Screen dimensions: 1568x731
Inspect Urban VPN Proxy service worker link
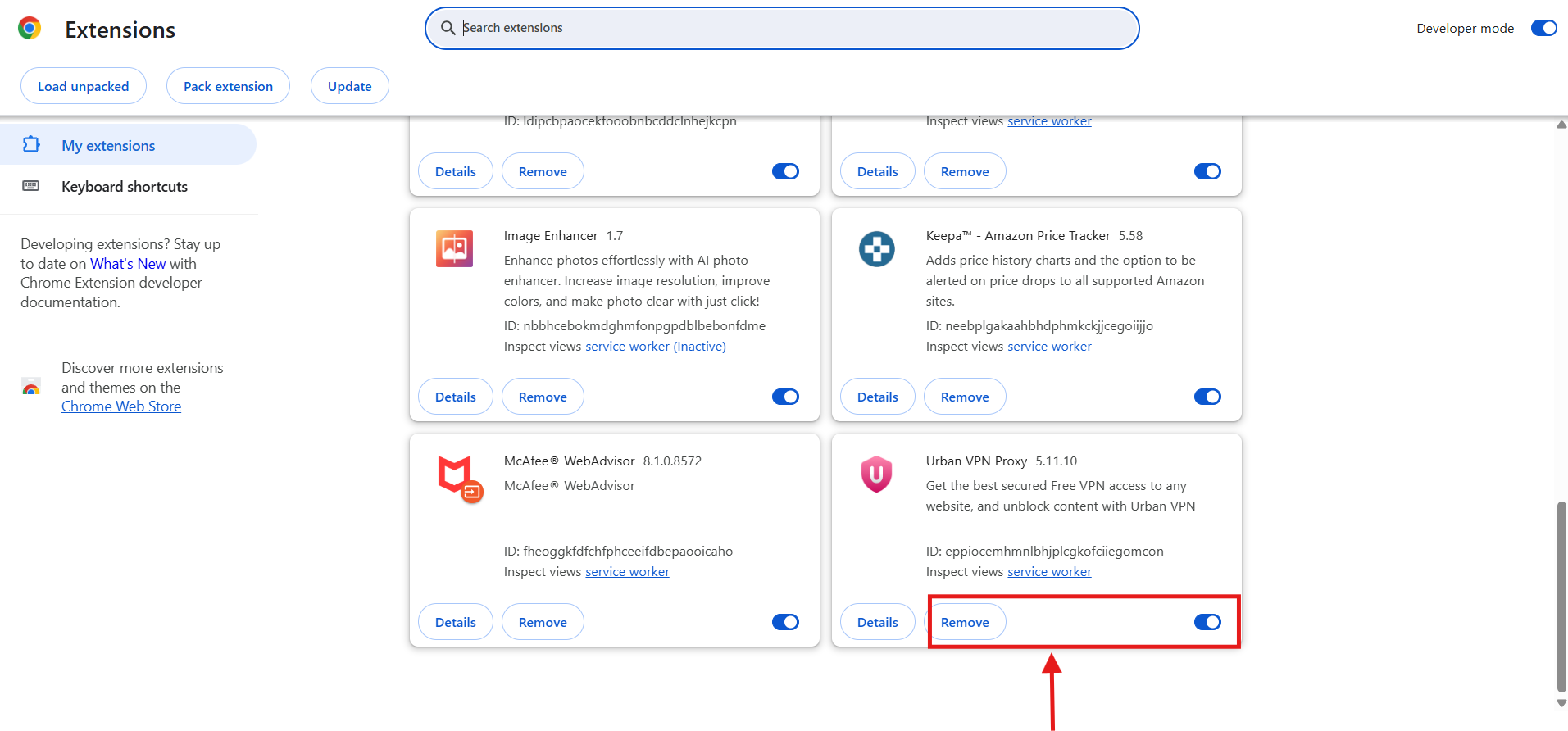click(x=1049, y=571)
